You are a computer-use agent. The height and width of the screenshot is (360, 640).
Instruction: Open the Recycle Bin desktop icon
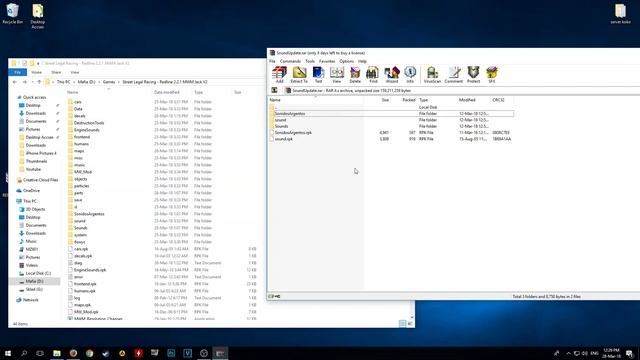tap(12, 13)
